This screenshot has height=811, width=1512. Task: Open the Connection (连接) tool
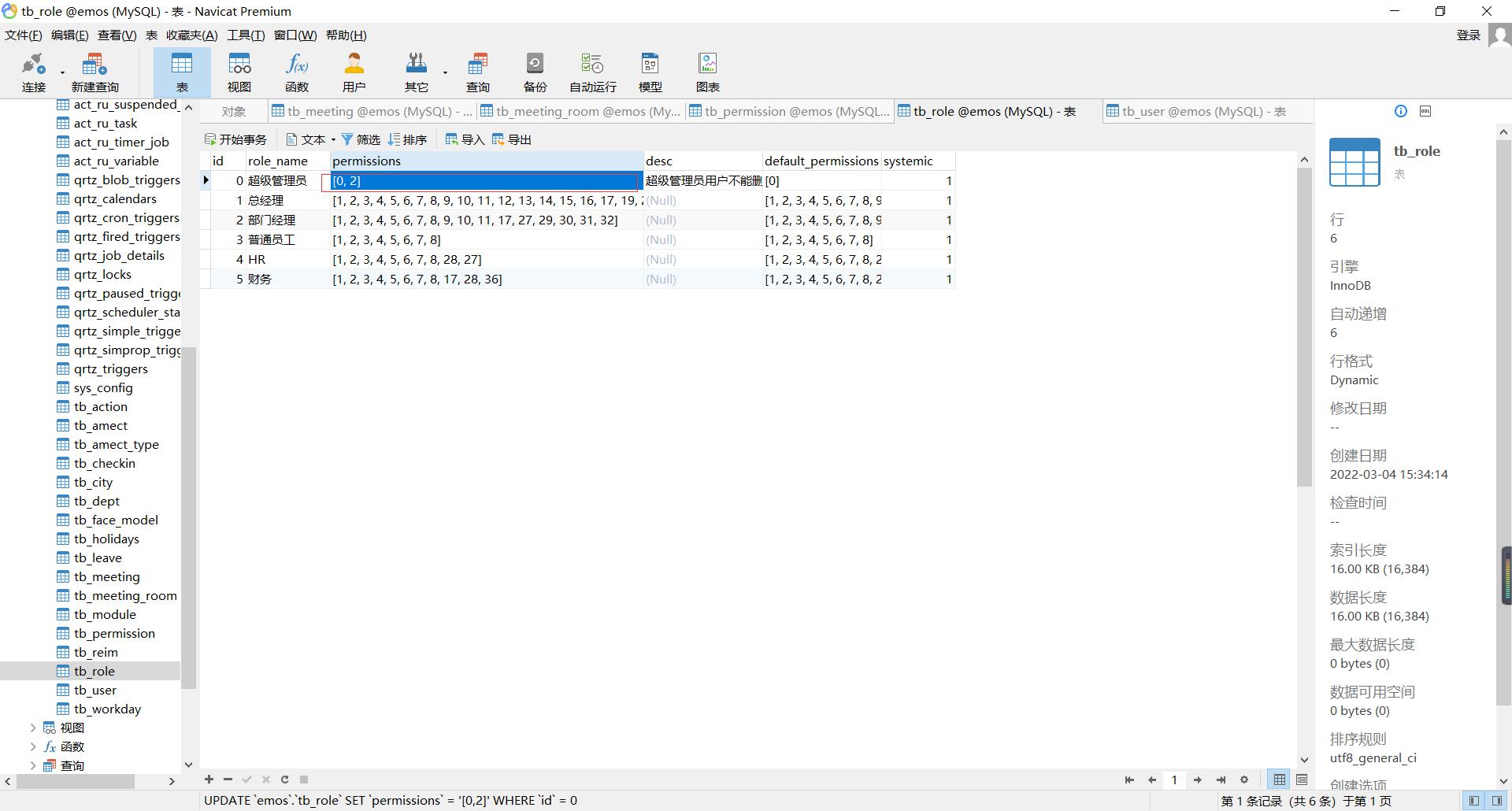point(34,72)
